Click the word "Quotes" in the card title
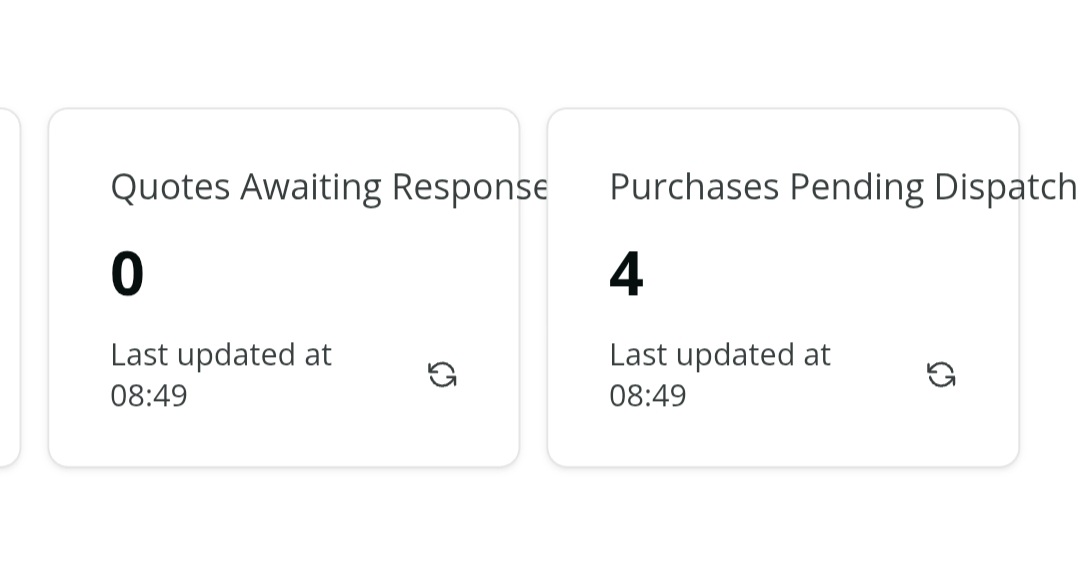Image resolution: width=1080 pixels, height=575 pixels. point(170,187)
